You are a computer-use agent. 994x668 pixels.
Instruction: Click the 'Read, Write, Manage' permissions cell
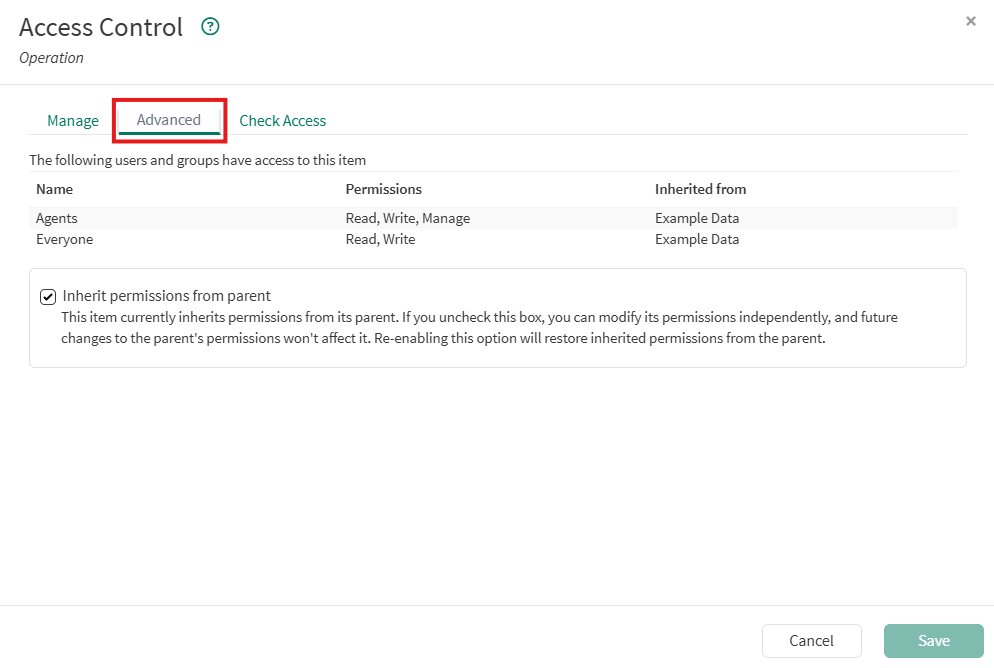click(x=407, y=218)
